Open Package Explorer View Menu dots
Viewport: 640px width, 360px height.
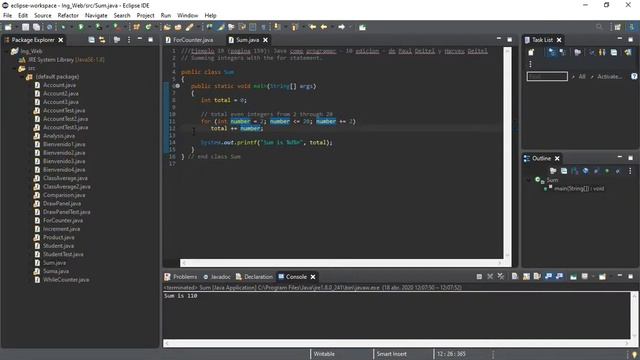tap(129, 40)
